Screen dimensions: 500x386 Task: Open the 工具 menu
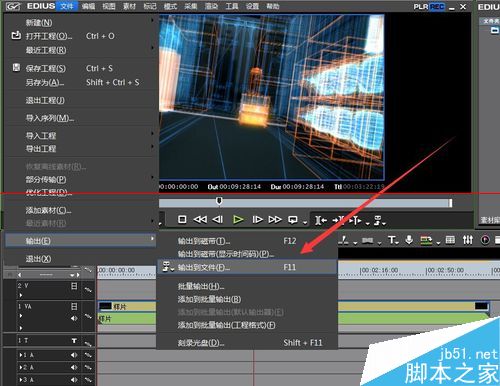click(x=232, y=6)
